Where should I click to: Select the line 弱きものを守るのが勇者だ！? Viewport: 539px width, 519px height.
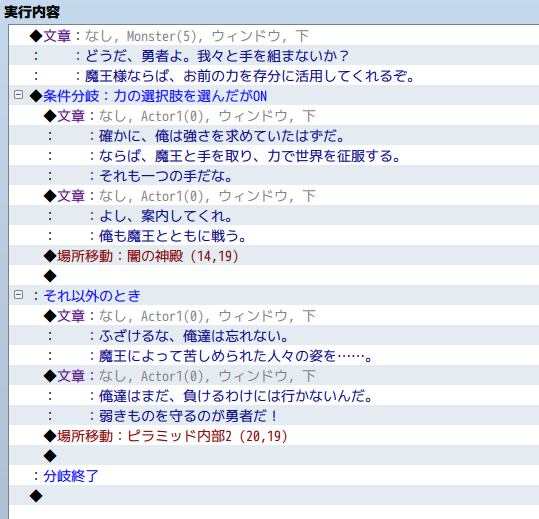point(274,416)
